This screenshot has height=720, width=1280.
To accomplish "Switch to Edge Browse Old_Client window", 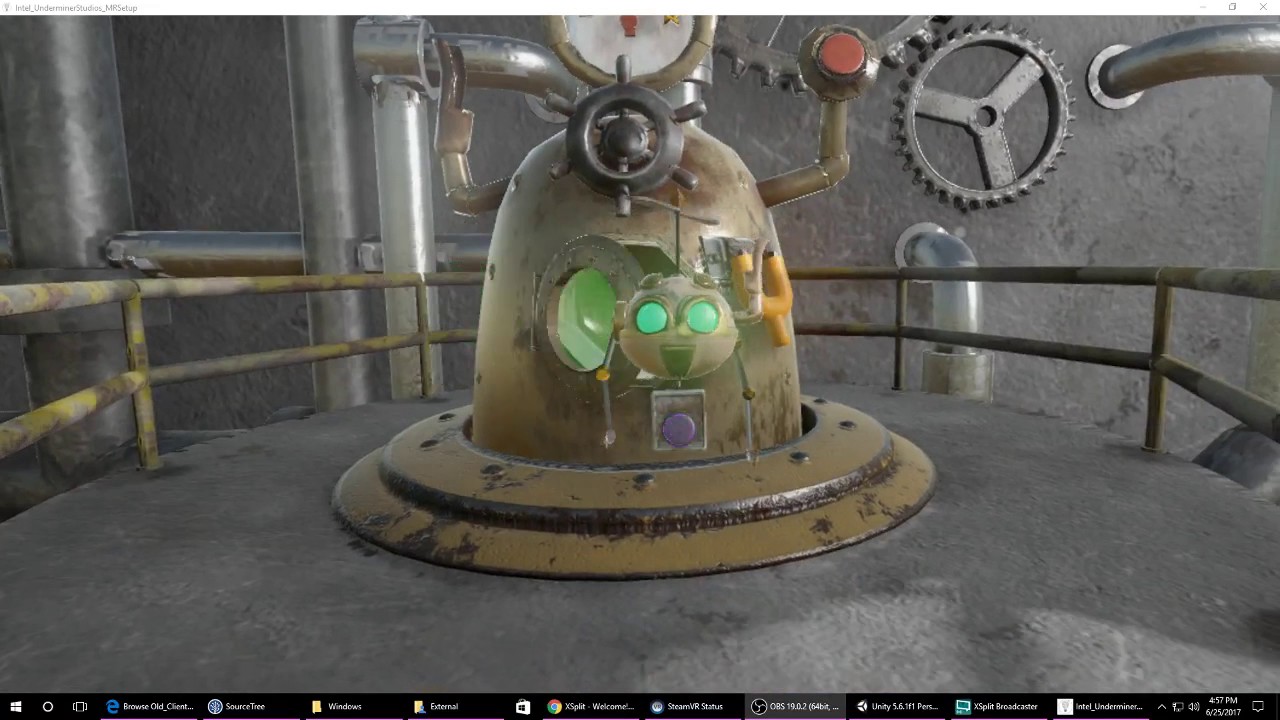I will point(149,706).
